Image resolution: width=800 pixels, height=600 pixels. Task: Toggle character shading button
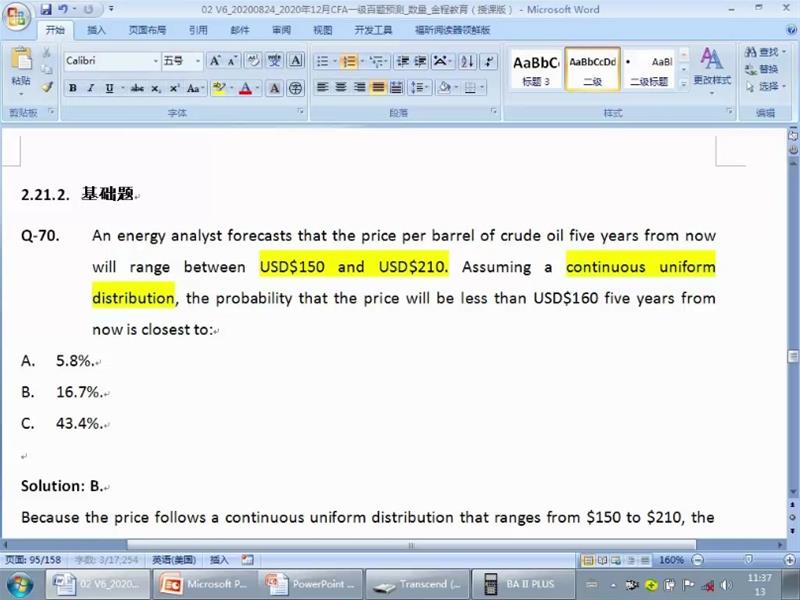(x=274, y=88)
